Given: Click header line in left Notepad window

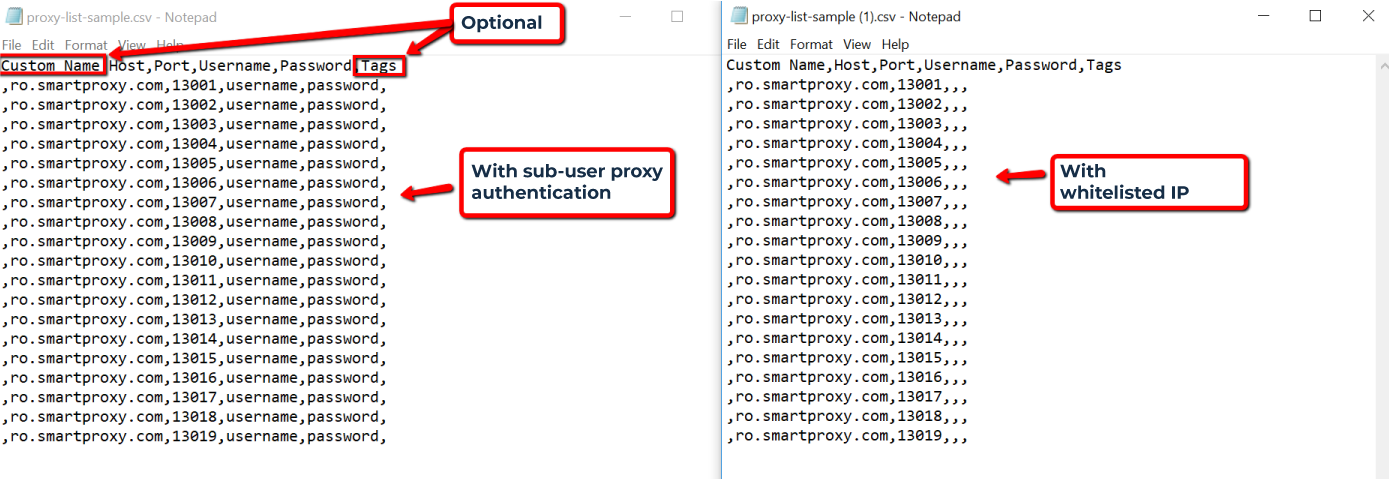Looking at the screenshot, I should pyautogui.click(x=198, y=66).
